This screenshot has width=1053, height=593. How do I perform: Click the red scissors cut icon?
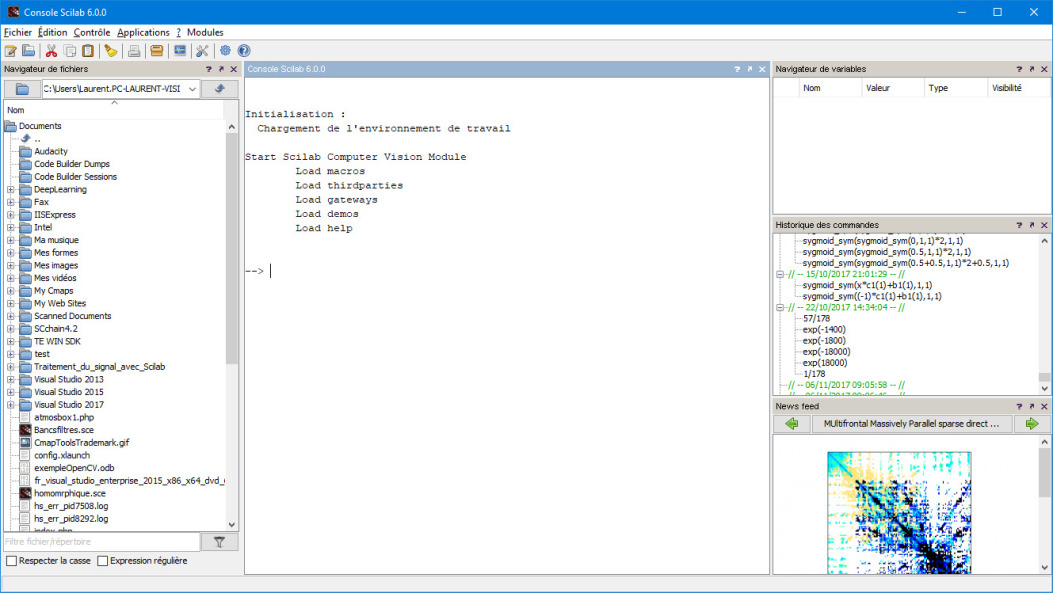(51, 51)
